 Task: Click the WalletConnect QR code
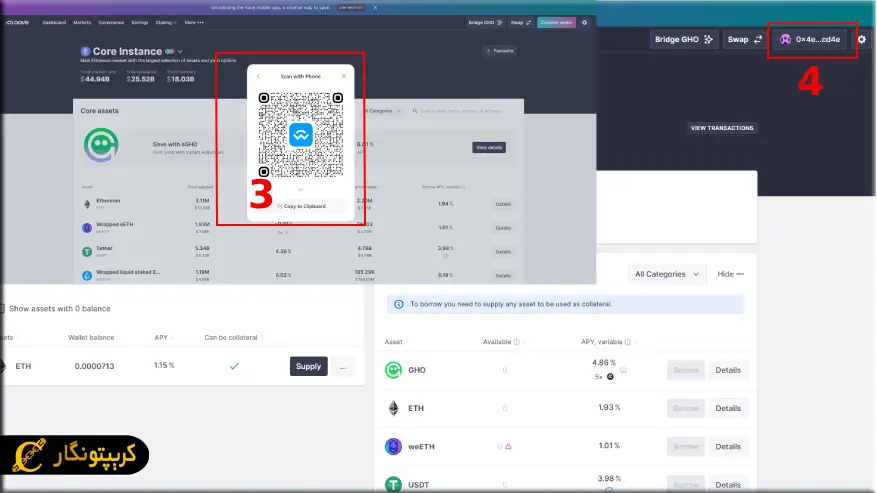point(301,135)
